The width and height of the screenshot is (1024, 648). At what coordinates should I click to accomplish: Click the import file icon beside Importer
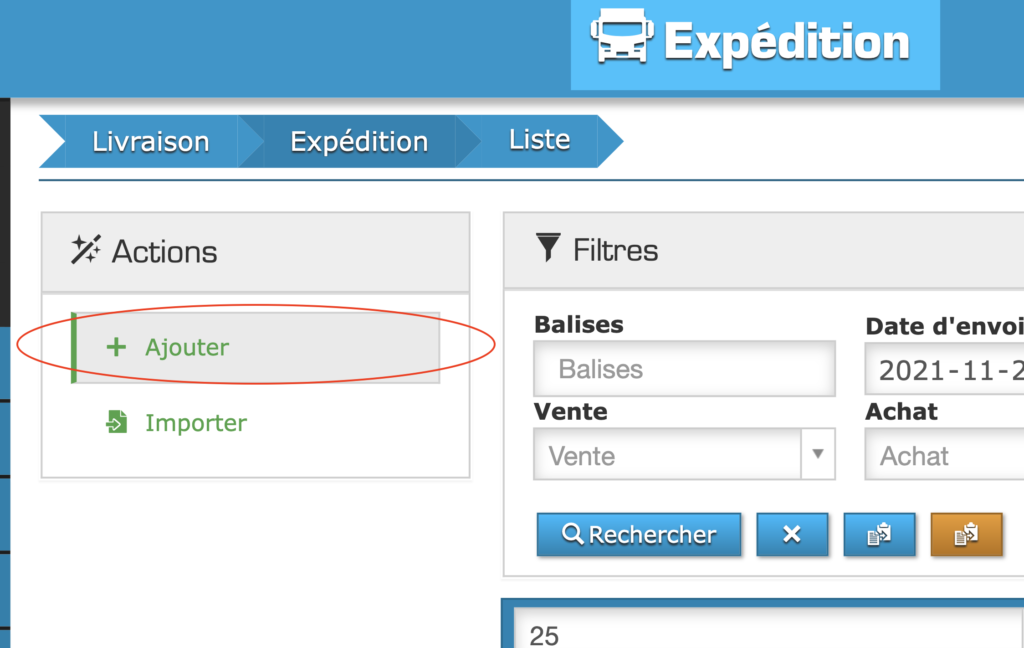click(117, 423)
